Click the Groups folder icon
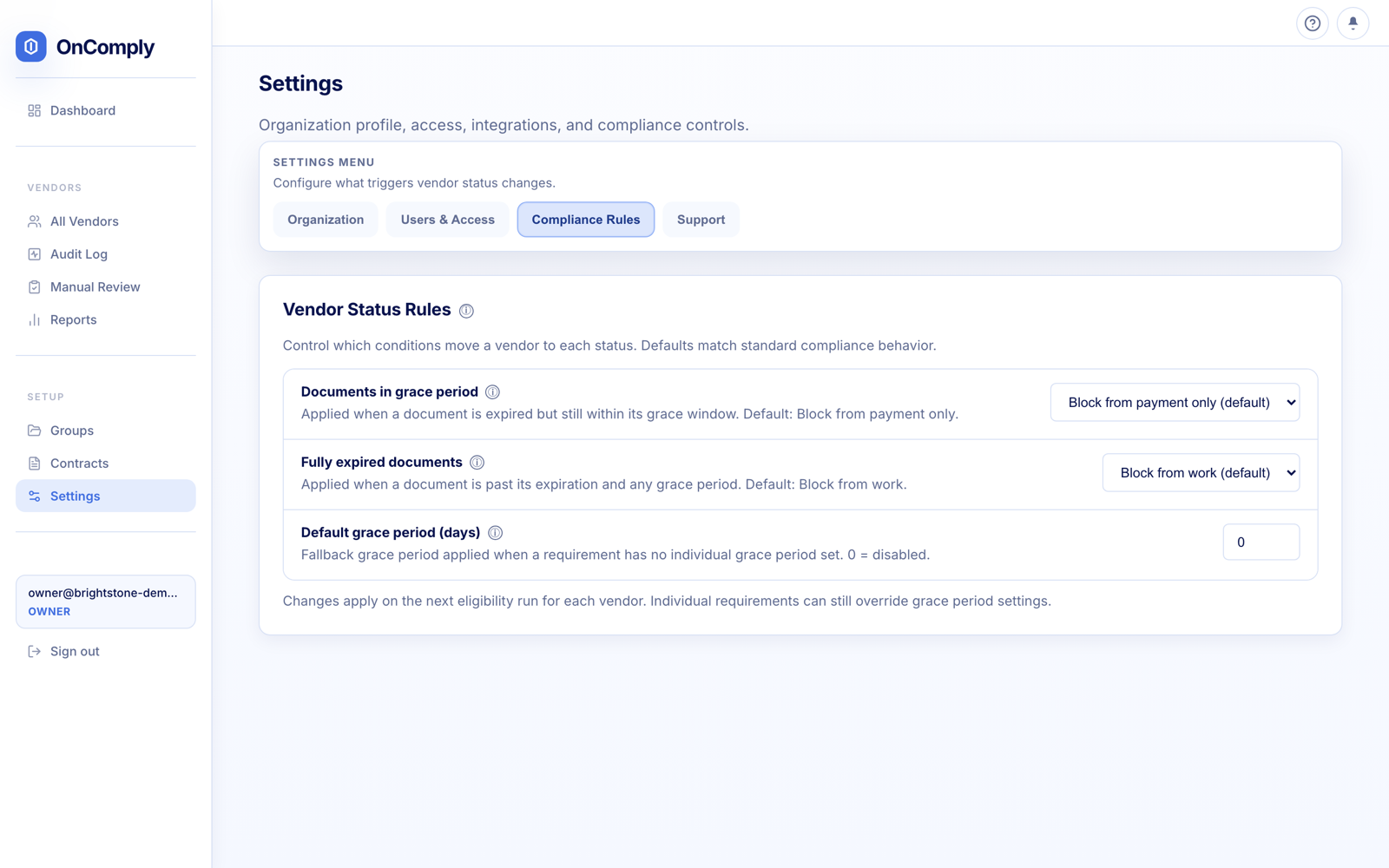 [x=35, y=431]
